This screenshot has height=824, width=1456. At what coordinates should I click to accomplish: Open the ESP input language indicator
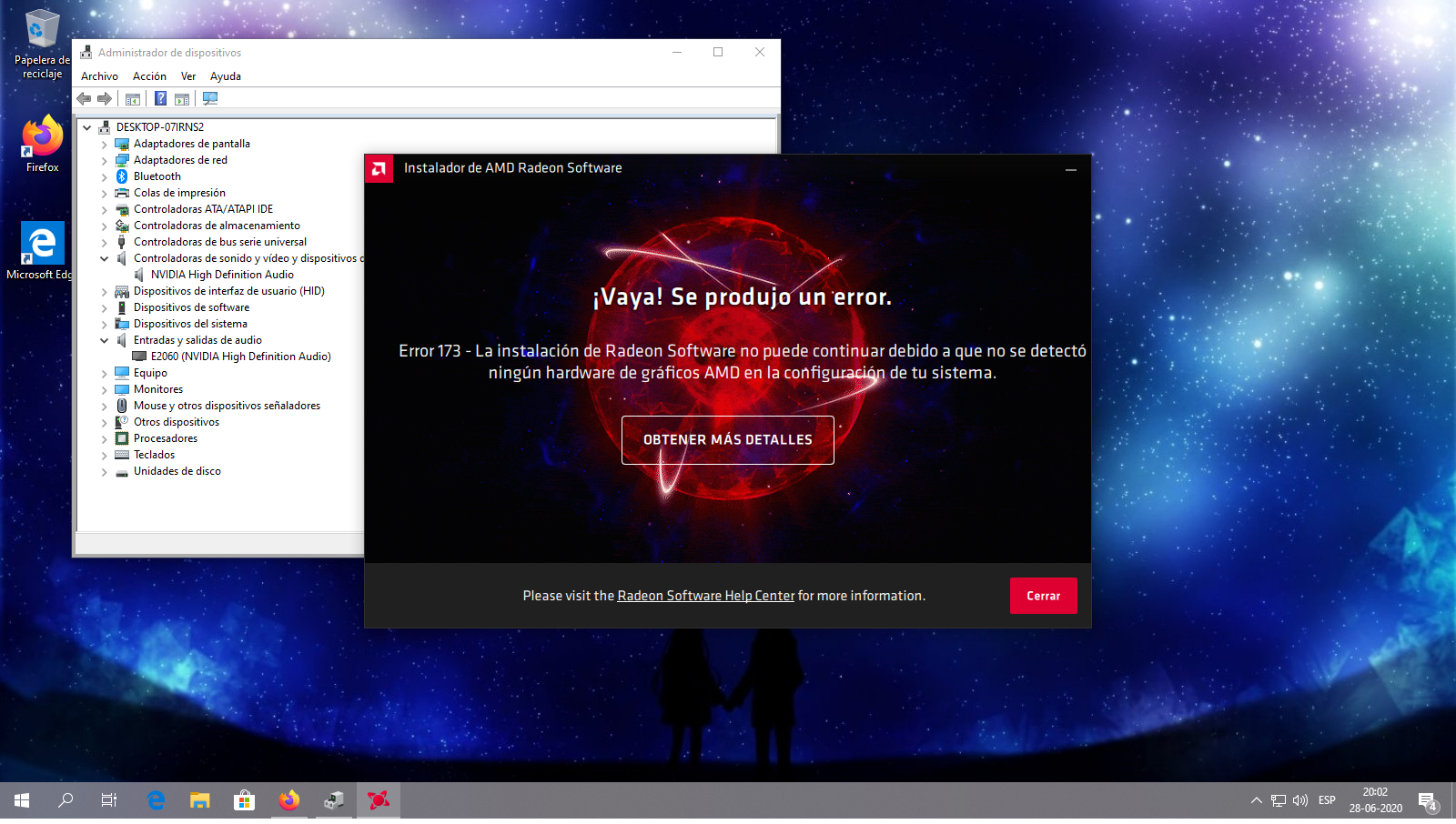click(x=1327, y=800)
